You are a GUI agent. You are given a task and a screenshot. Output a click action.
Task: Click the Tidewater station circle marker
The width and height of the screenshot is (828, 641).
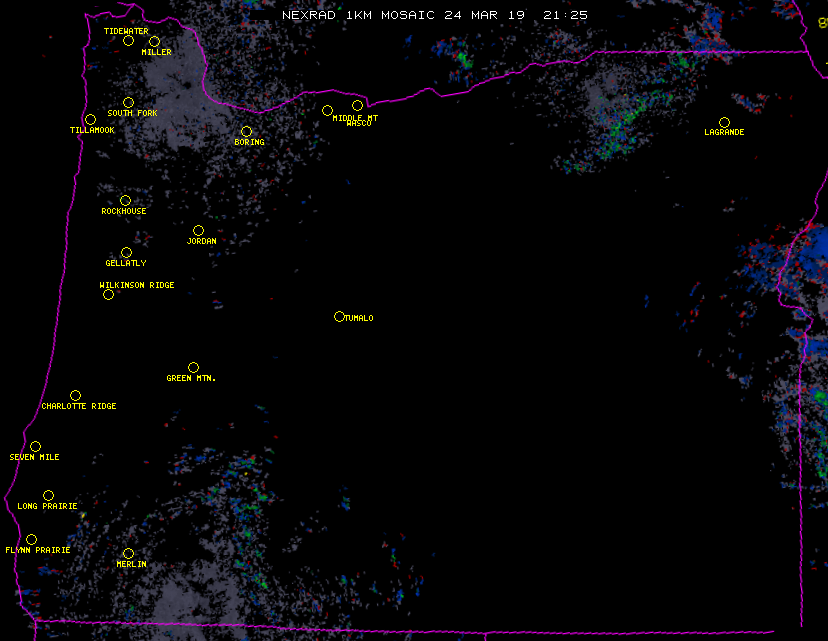pyautogui.click(x=128, y=40)
